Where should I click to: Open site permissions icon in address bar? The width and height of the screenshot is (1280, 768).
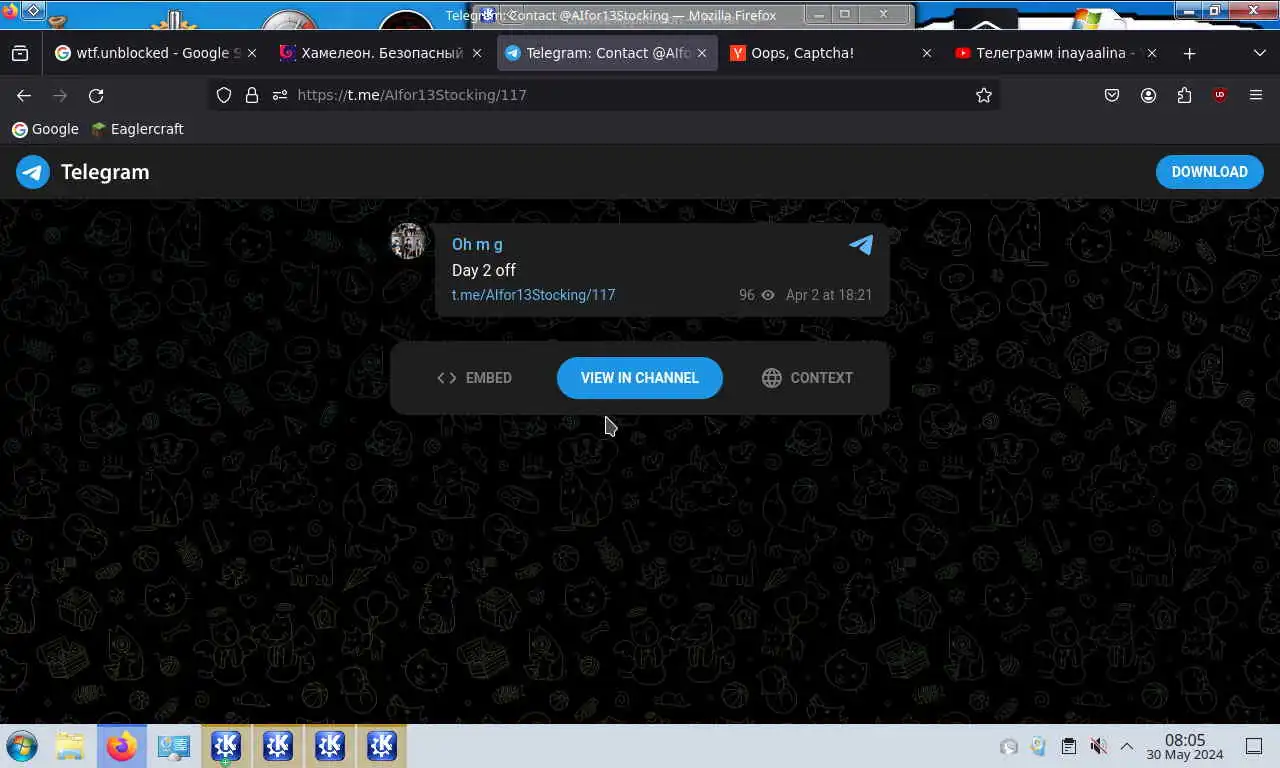click(x=280, y=95)
